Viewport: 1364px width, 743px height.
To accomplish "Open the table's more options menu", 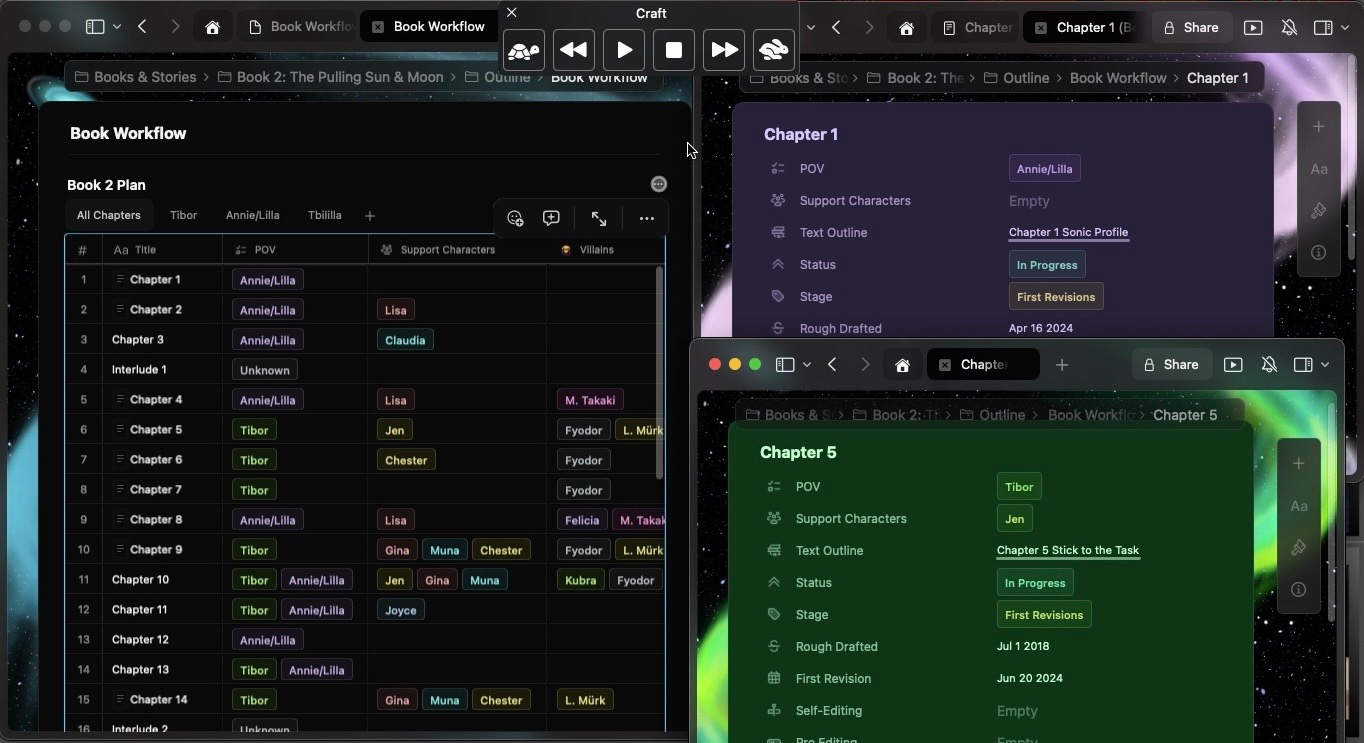I will (647, 218).
